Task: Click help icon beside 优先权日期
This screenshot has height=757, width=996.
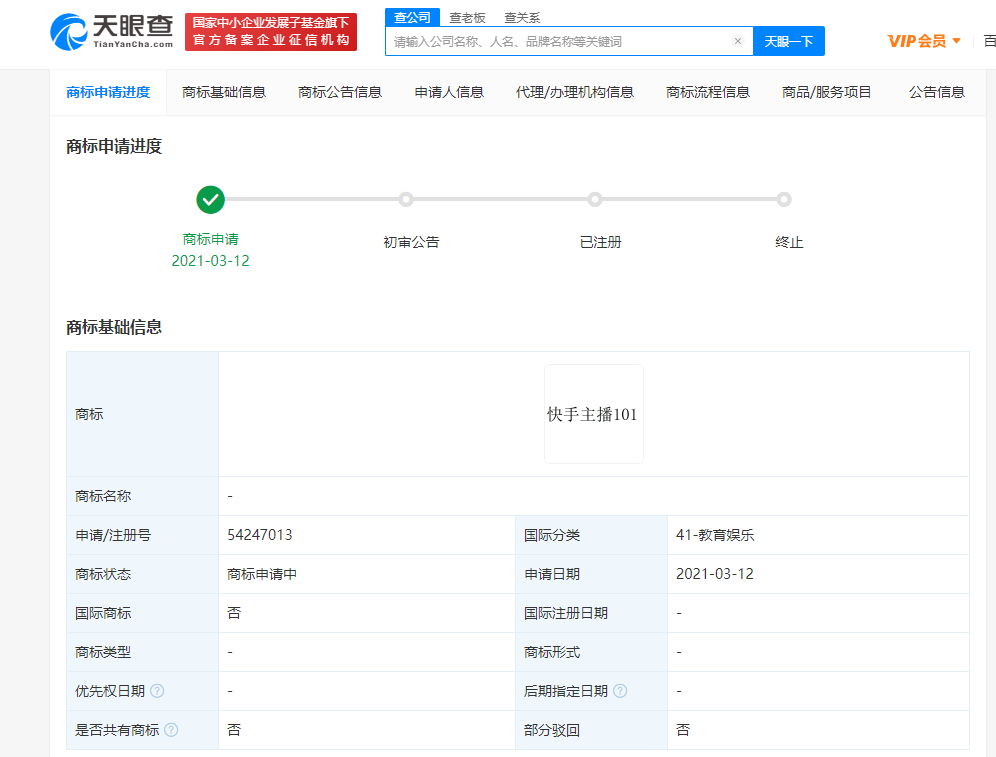Action: coord(157,691)
